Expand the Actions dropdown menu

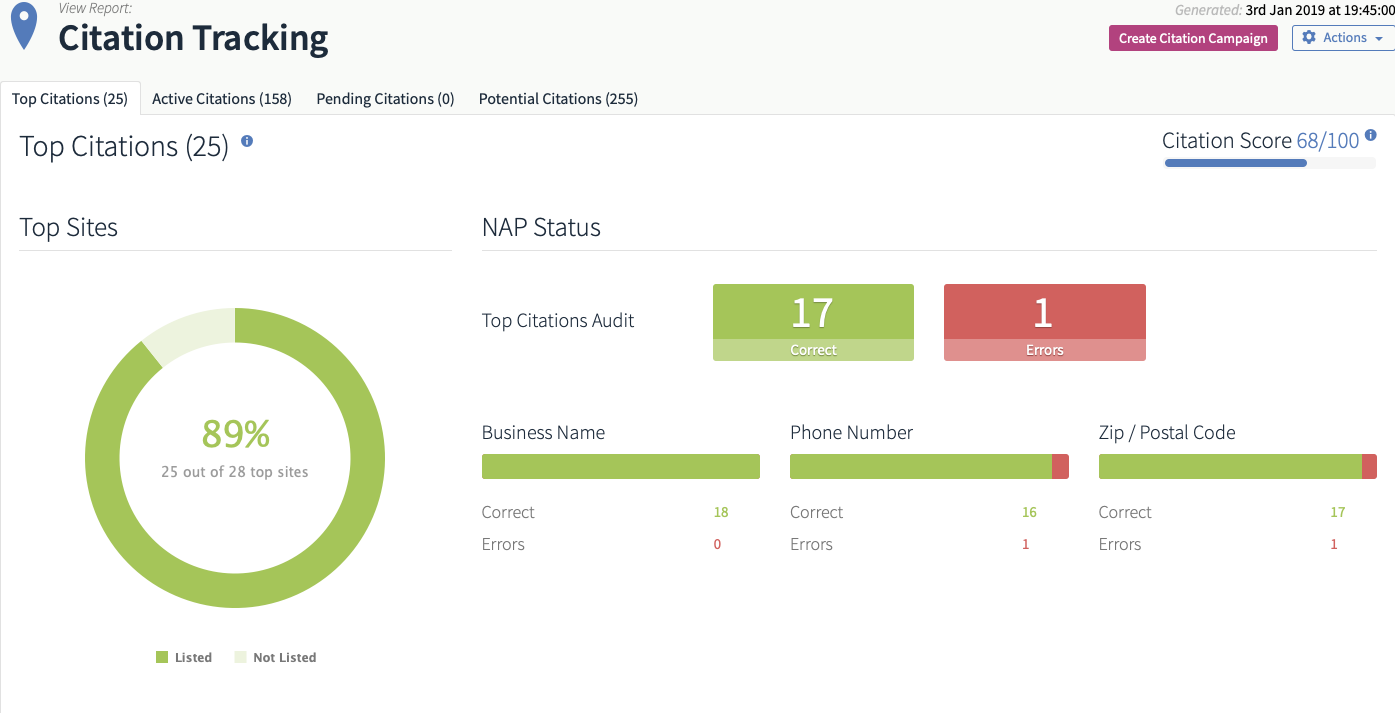[1343, 38]
